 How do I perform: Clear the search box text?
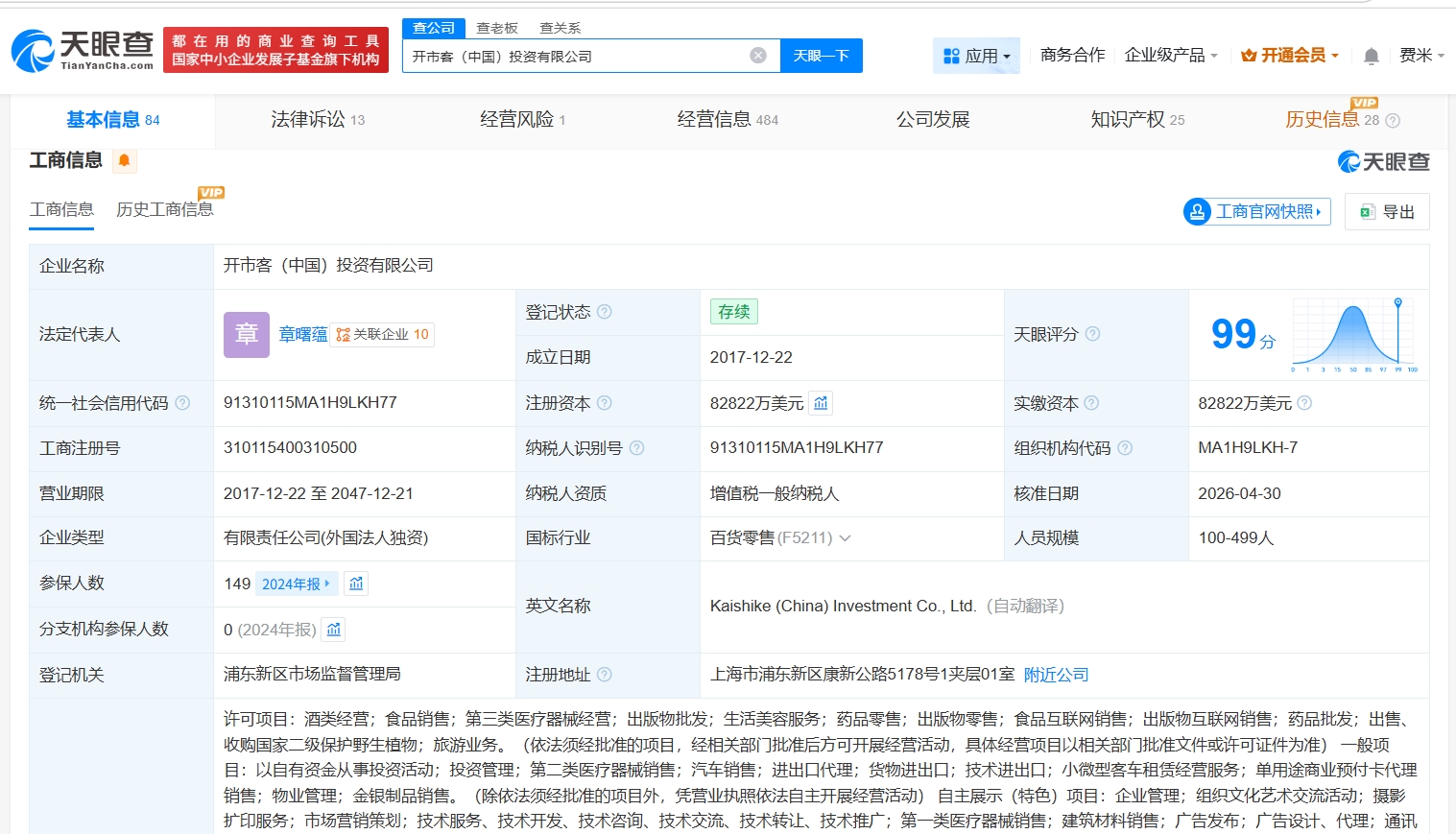(758, 56)
